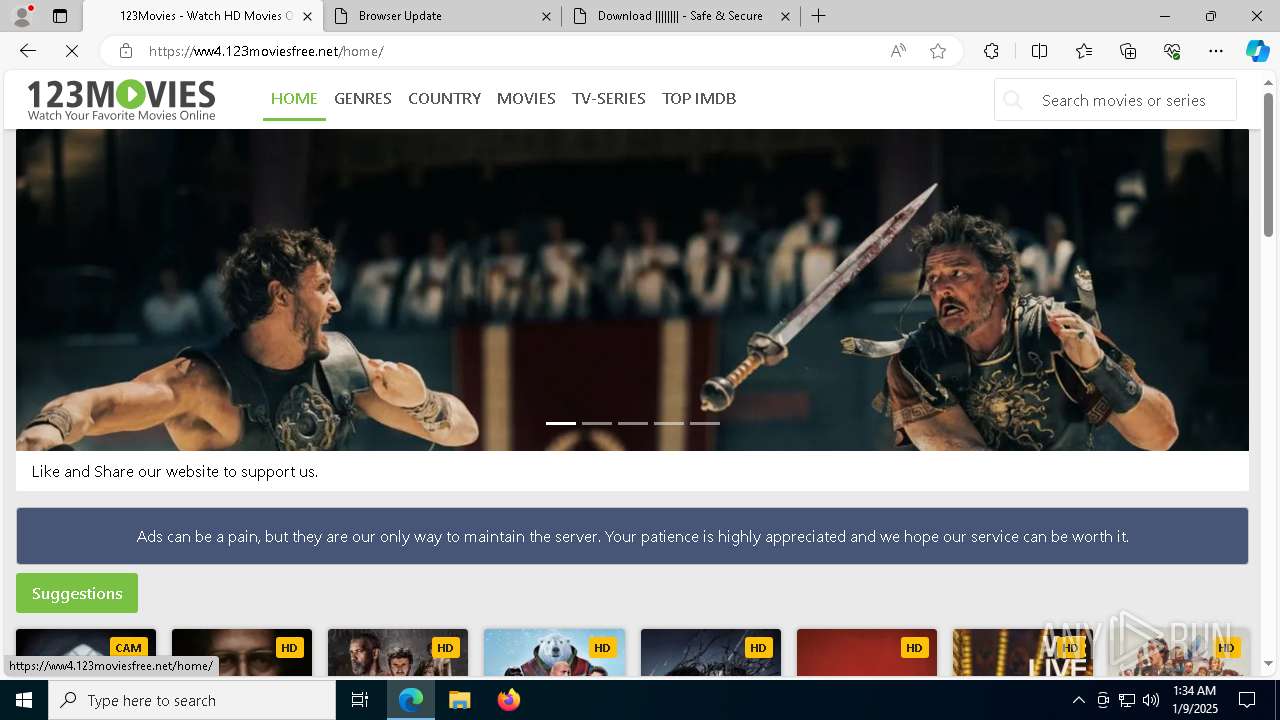Open the tab actions menu icon

pyautogui.click(x=60, y=16)
